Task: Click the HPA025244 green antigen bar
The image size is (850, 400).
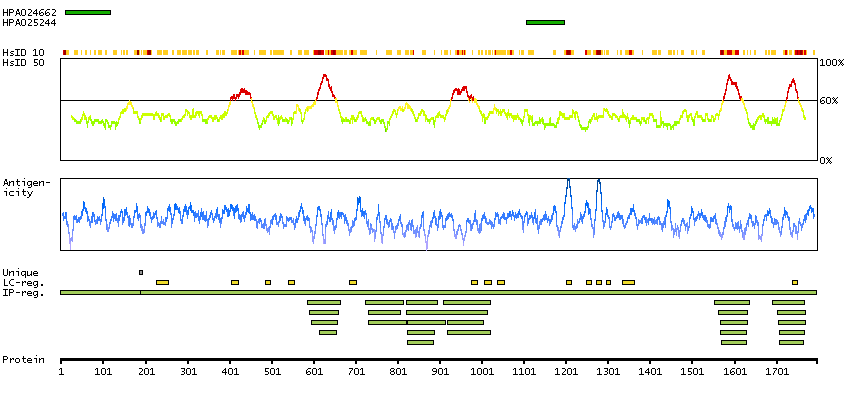Action: click(x=545, y=22)
